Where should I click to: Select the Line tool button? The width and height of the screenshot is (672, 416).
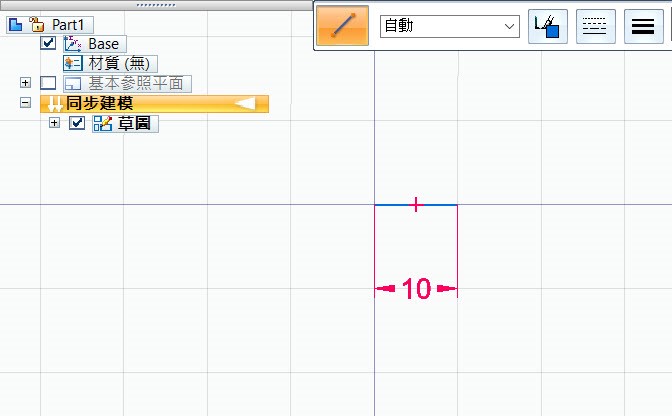342,26
